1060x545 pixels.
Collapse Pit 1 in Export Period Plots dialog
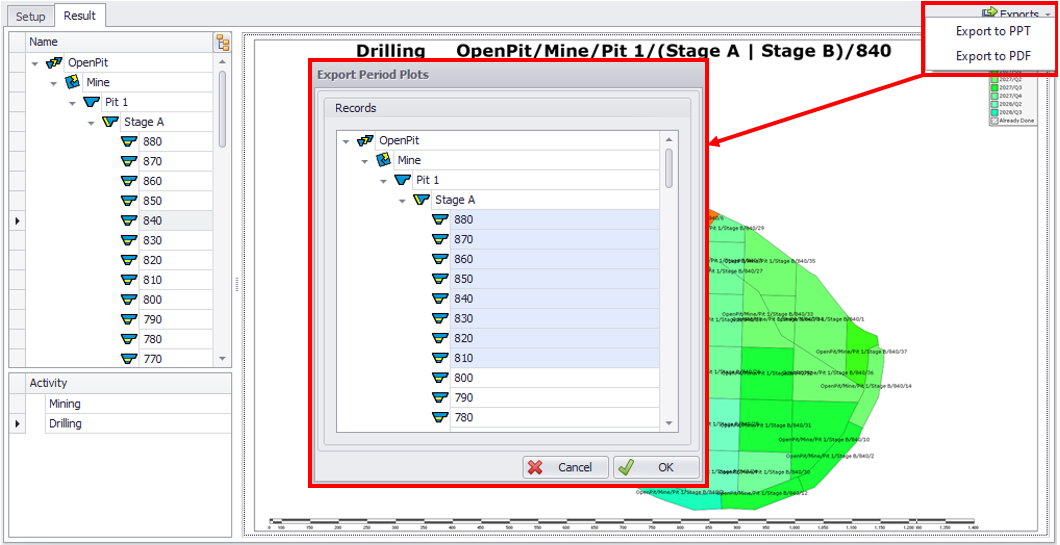[x=384, y=181]
